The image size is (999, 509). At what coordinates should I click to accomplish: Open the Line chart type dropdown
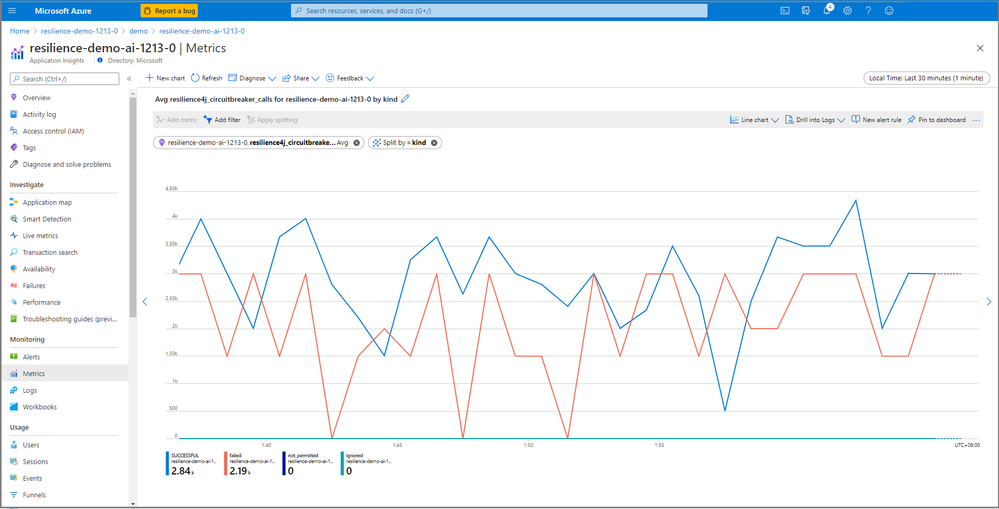[x=754, y=120]
